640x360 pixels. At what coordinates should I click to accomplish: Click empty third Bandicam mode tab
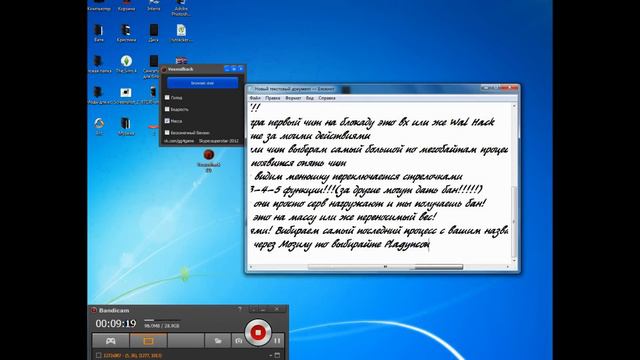click(186, 340)
